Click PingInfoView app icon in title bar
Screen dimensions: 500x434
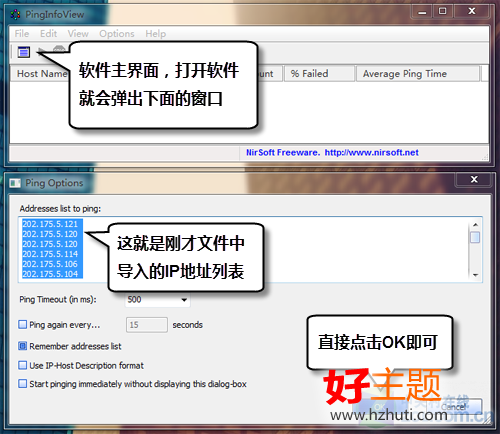pos(15,14)
